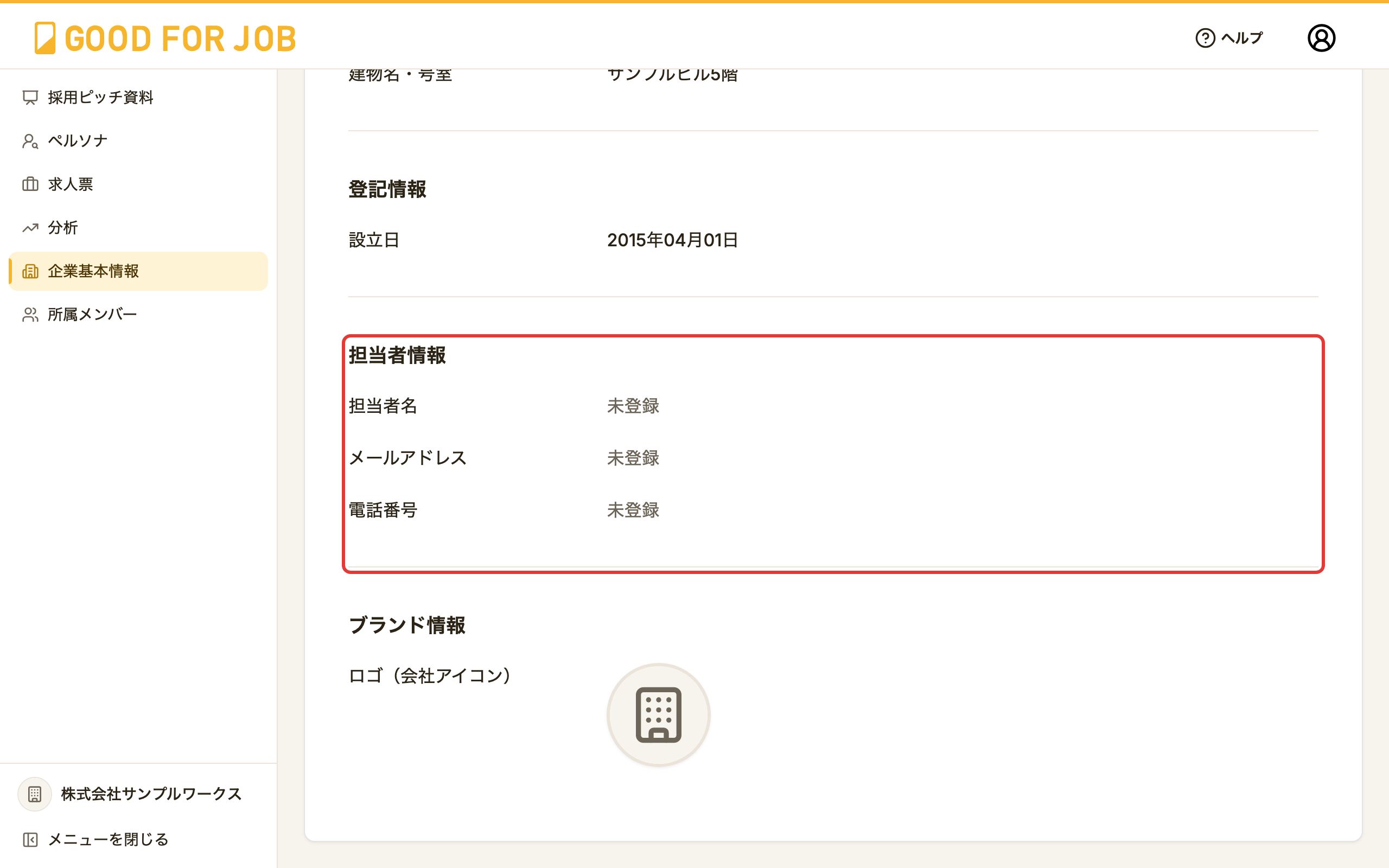Viewport: 1389px width, 868px height.
Task: Click 未登録 value next to メールアドレス
Action: [633, 458]
